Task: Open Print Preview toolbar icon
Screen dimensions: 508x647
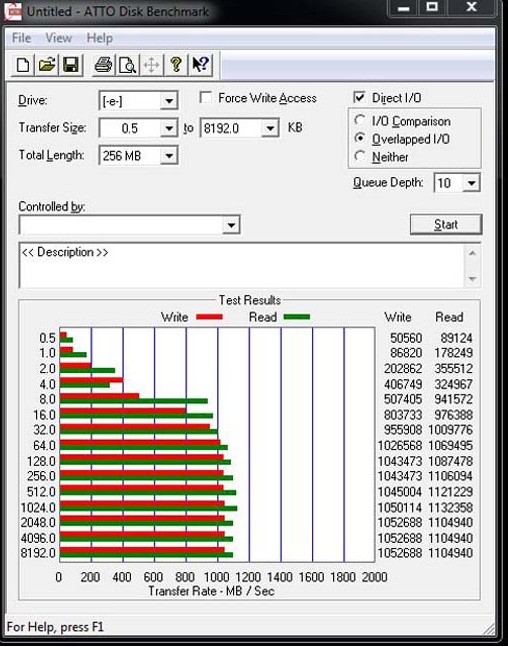Action: point(127,65)
